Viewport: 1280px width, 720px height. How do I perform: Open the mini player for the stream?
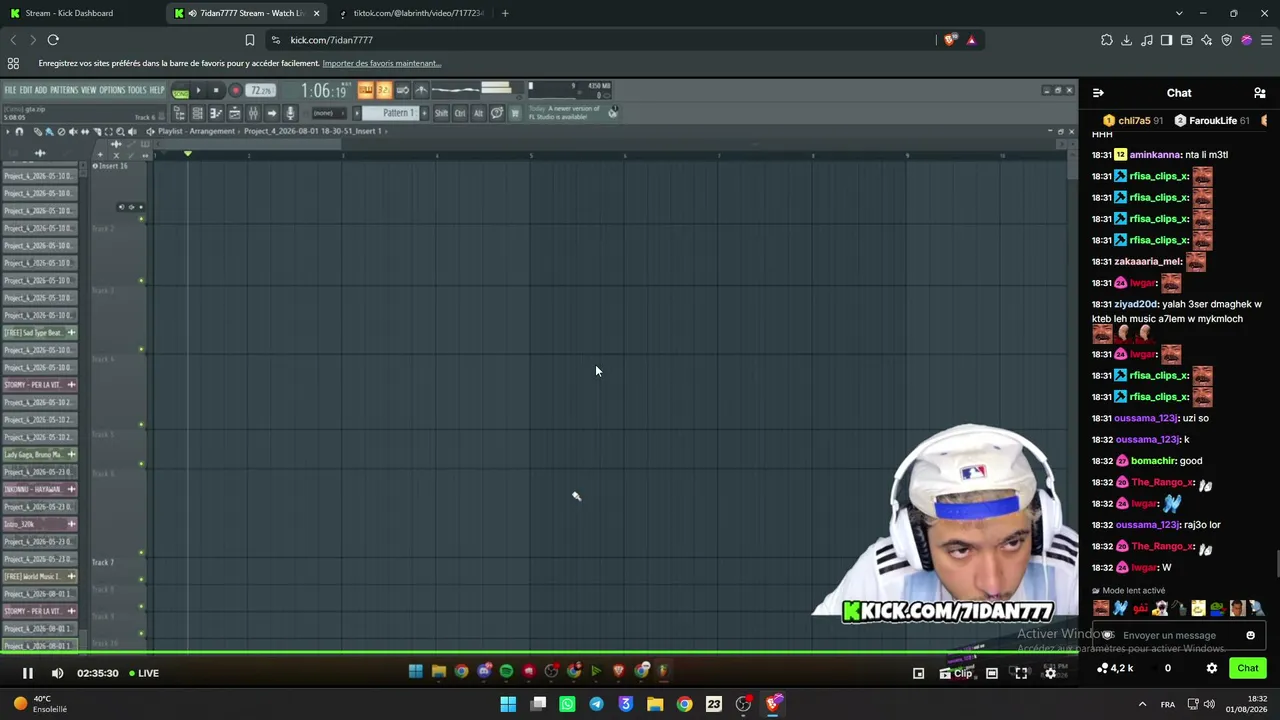click(x=919, y=673)
